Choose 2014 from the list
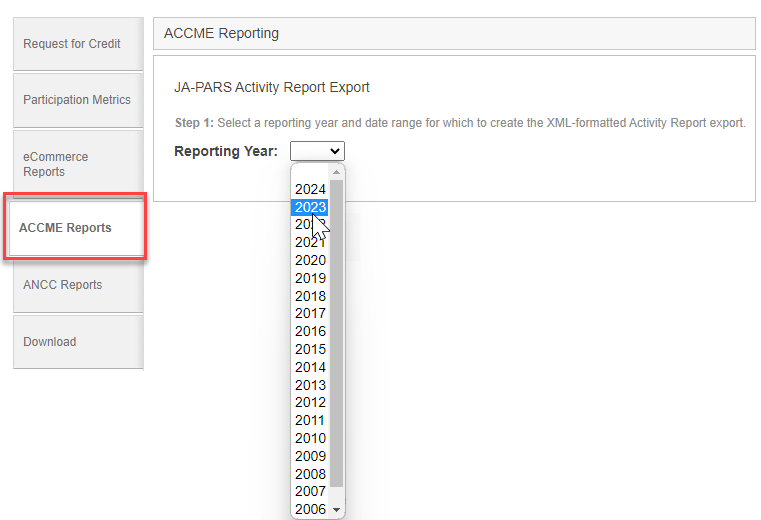The image size is (761, 520). click(311, 368)
